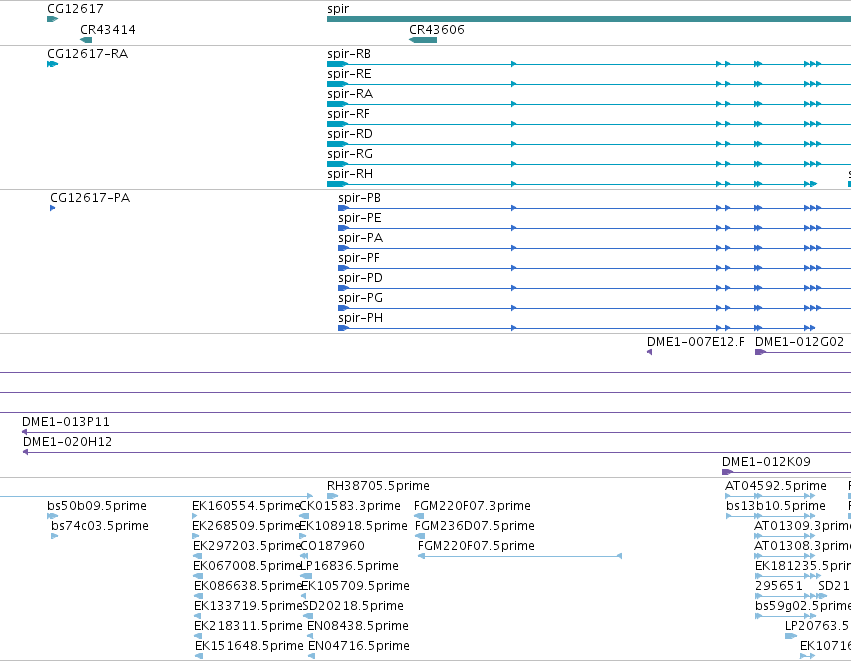
Task: Select the EK067008.5prime EST label
Action: click(x=246, y=566)
